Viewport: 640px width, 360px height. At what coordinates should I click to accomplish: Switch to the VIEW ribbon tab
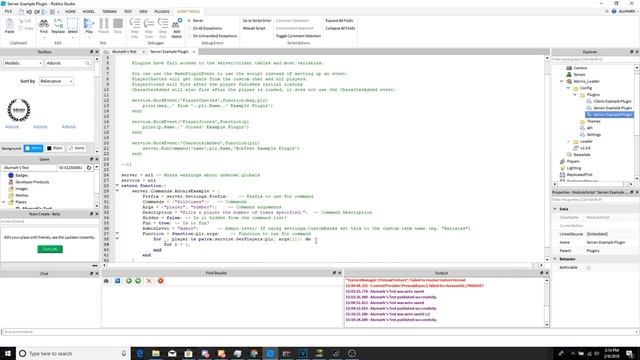coord(143,11)
